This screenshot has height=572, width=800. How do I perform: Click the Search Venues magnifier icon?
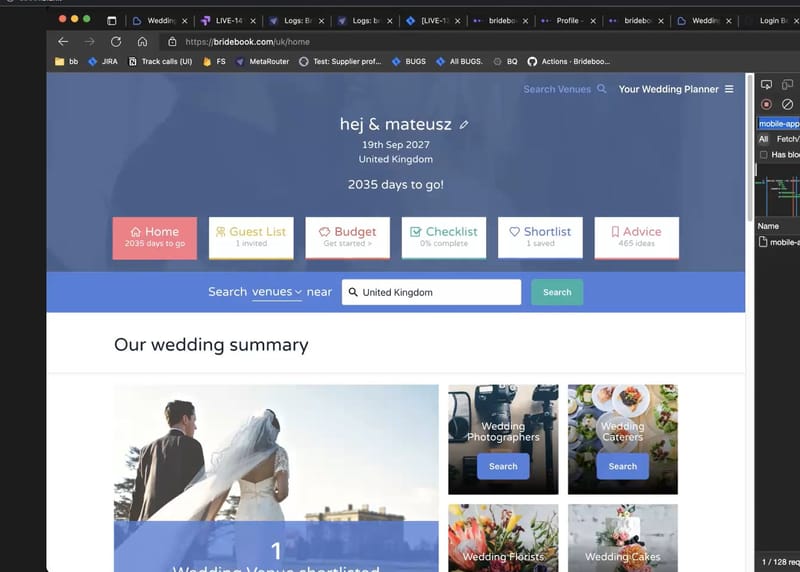click(x=602, y=89)
